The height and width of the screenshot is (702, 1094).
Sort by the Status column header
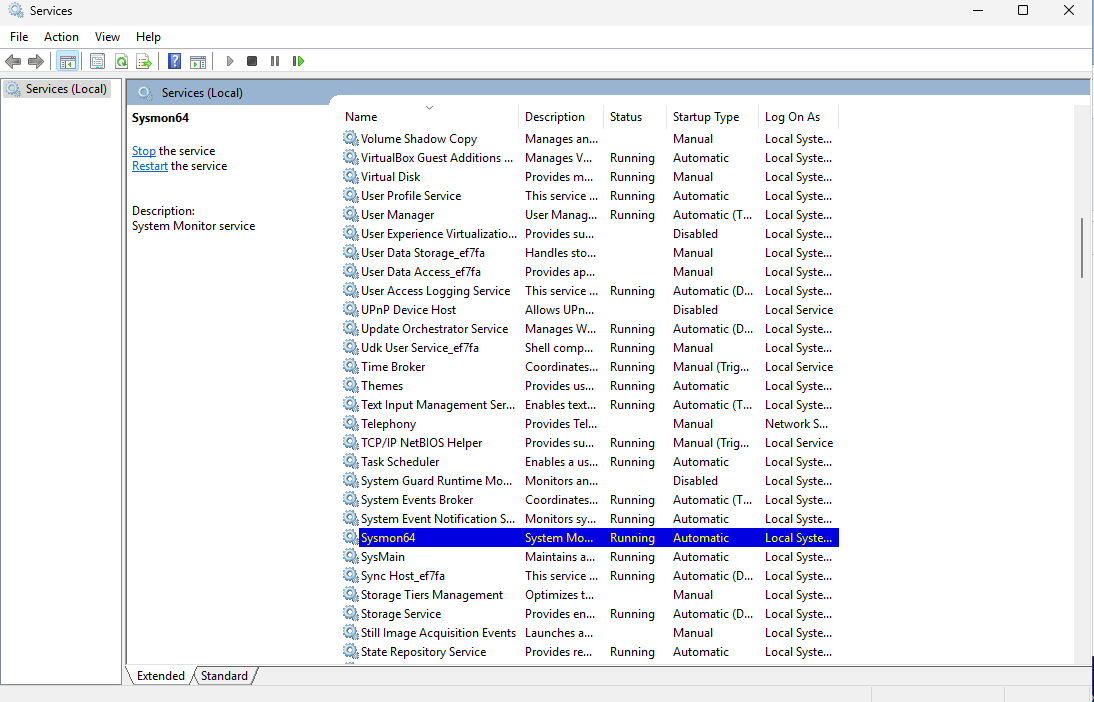click(626, 117)
